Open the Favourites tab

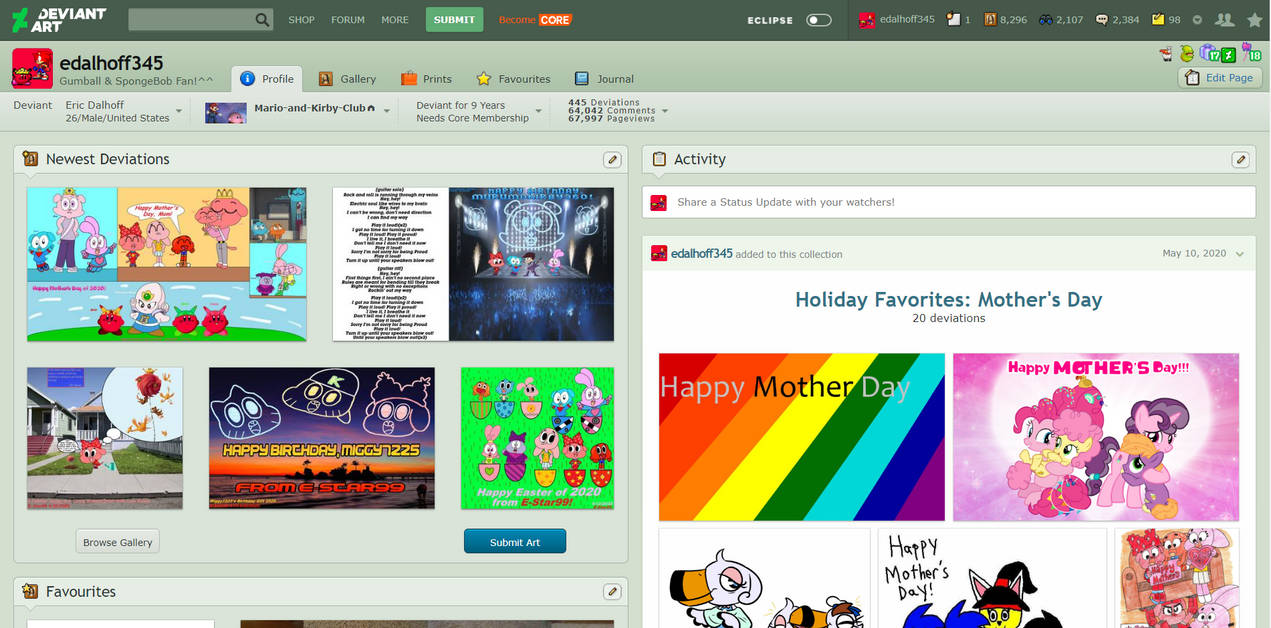(x=513, y=79)
